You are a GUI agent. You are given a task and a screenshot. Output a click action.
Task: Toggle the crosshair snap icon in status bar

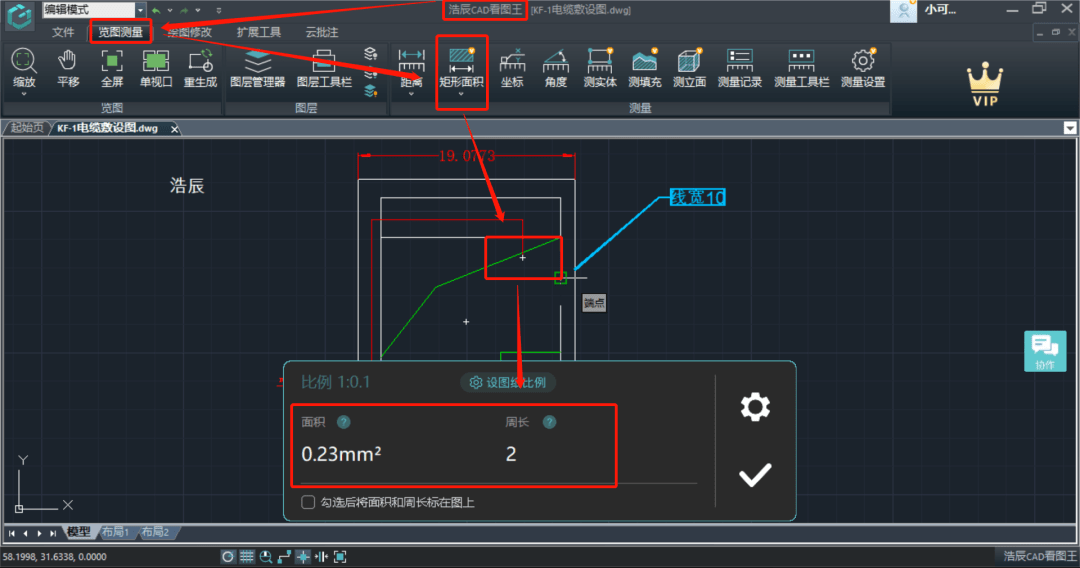[x=302, y=556]
